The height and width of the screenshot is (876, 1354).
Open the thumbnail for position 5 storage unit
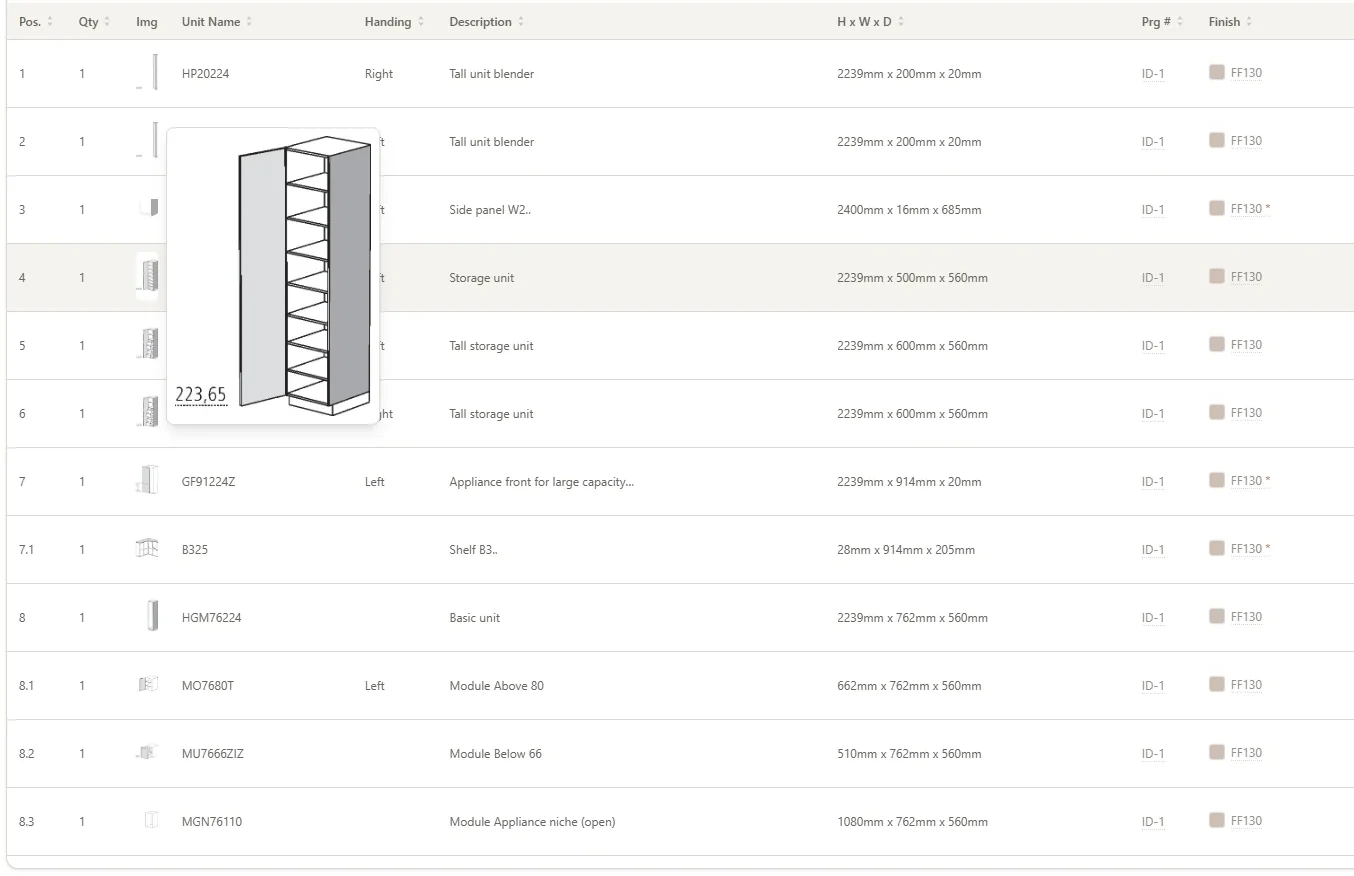[x=148, y=345]
